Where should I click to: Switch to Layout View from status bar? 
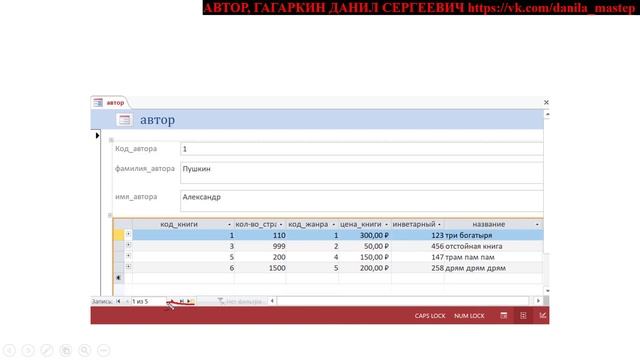click(523, 316)
